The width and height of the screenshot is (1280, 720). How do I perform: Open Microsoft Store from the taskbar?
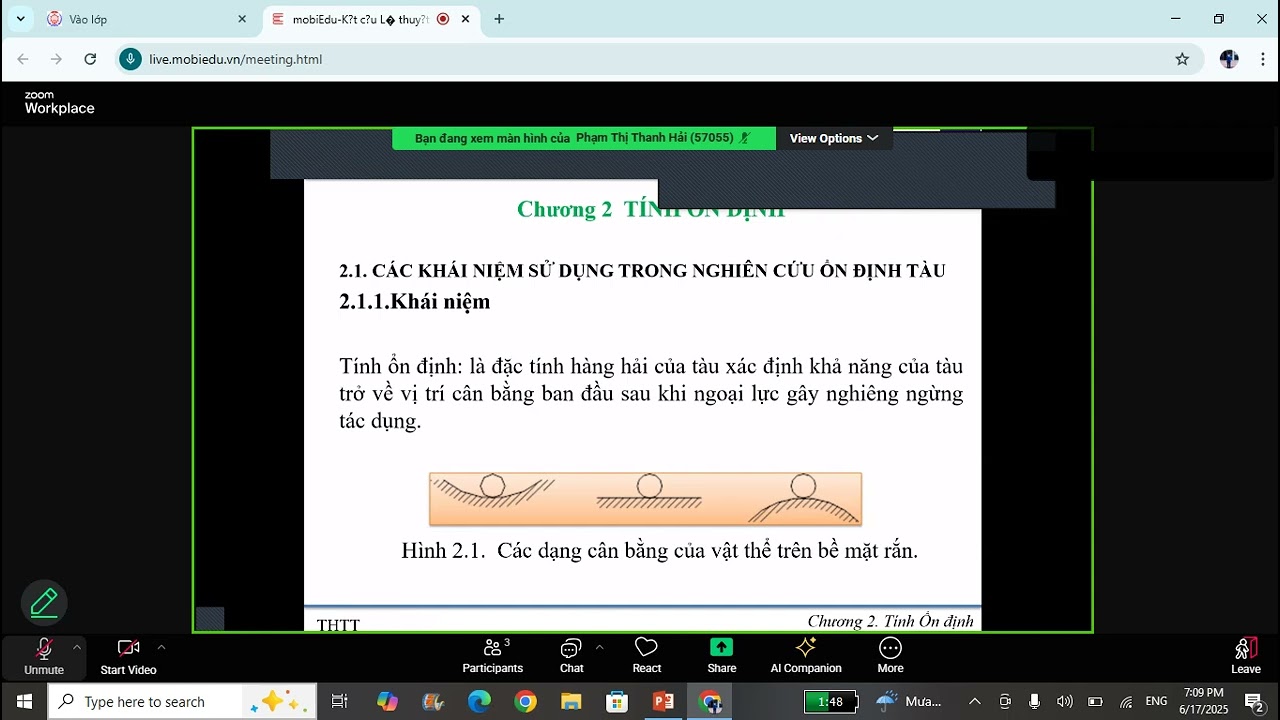pyautogui.click(x=617, y=701)
